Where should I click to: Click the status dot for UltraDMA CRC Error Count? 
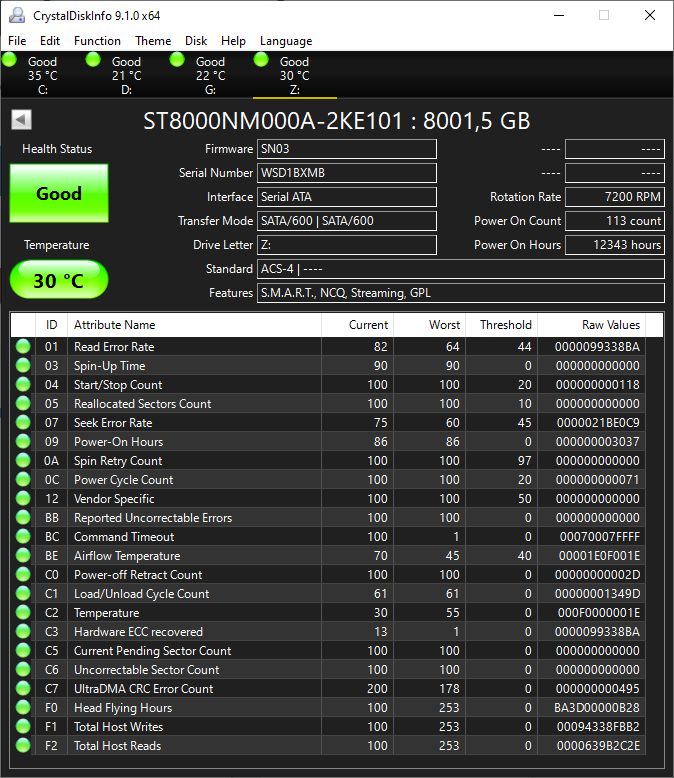tap(23, 689)
